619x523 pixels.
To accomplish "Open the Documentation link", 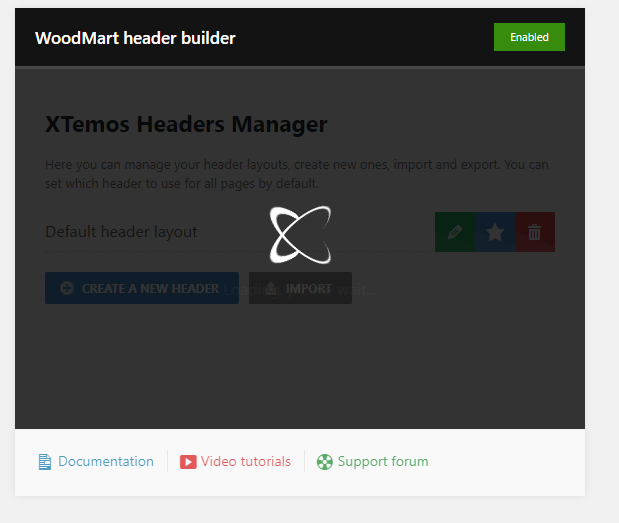I will point(96,461).
